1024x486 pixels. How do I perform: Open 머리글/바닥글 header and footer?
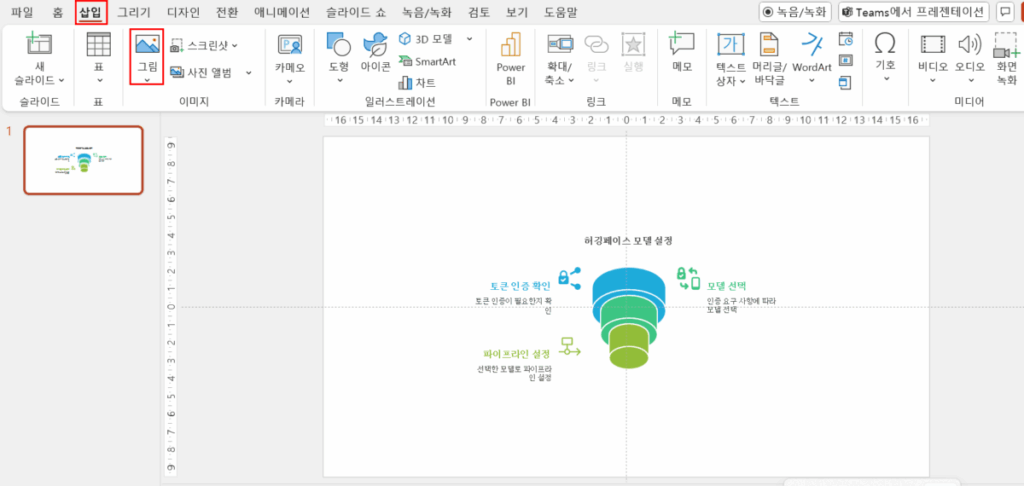click(770, 58)
